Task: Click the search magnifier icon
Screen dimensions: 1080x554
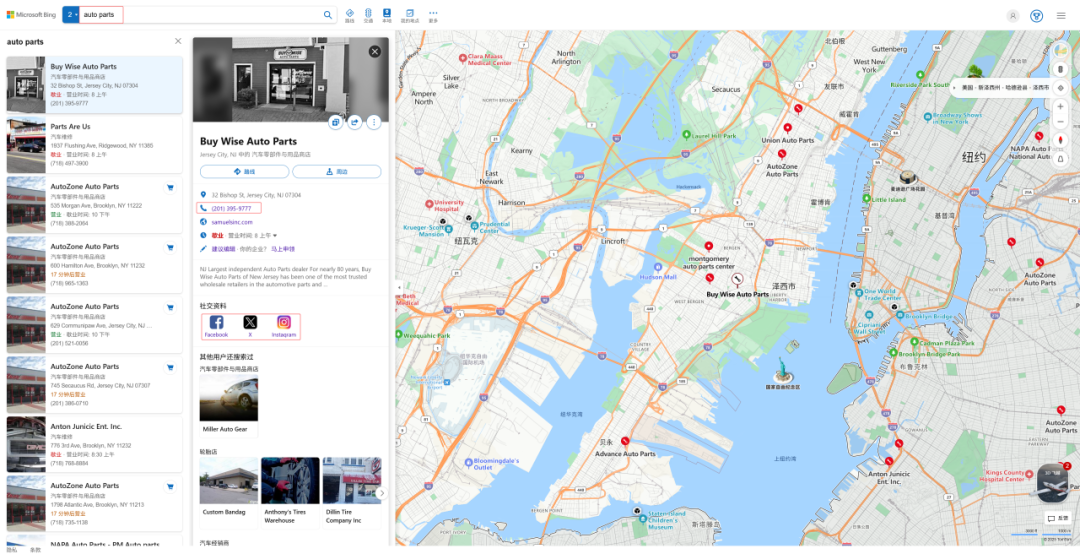Action: [328, 14]
